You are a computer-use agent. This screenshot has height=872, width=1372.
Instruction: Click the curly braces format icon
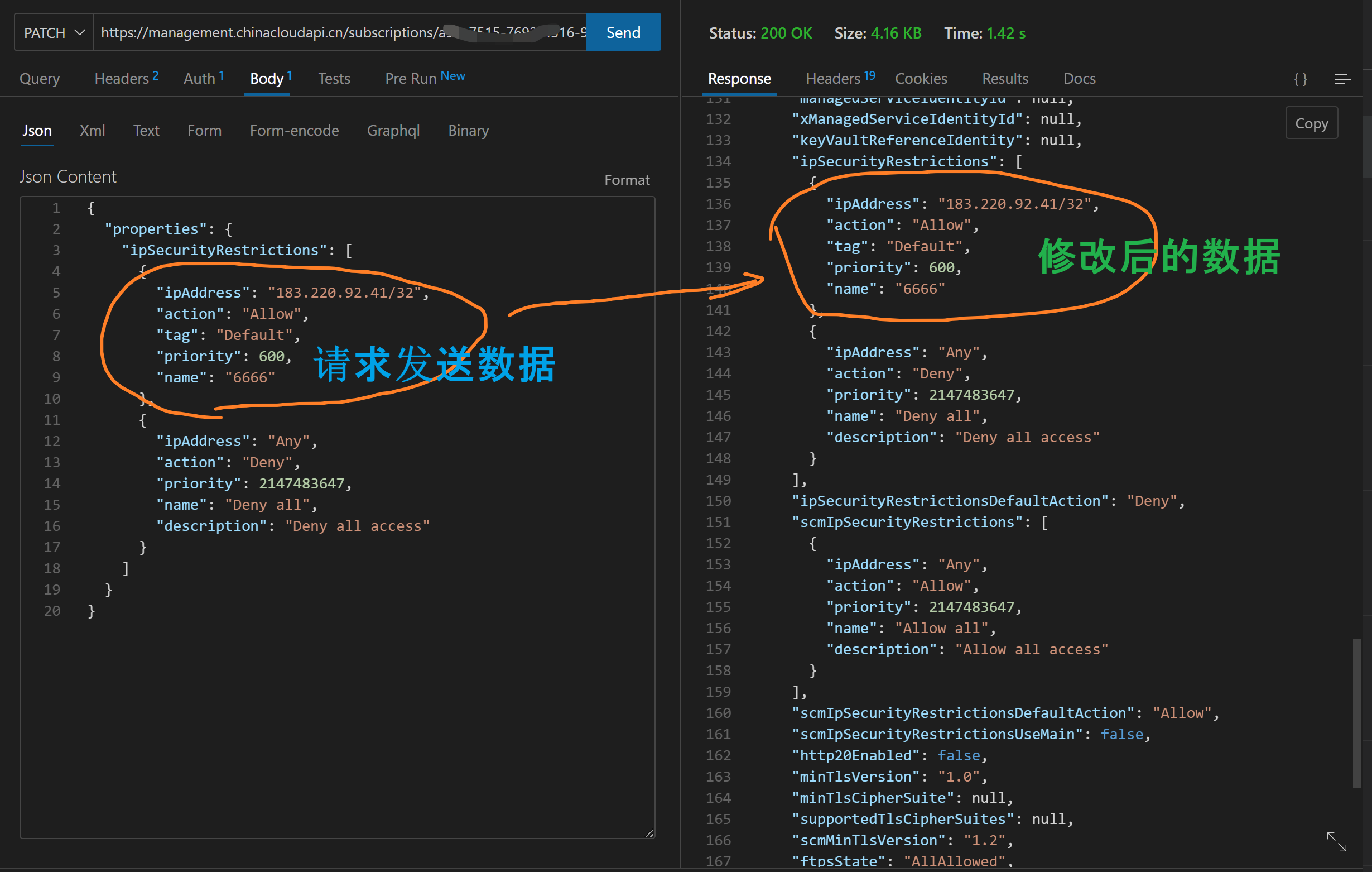(x=1299, y=79)
